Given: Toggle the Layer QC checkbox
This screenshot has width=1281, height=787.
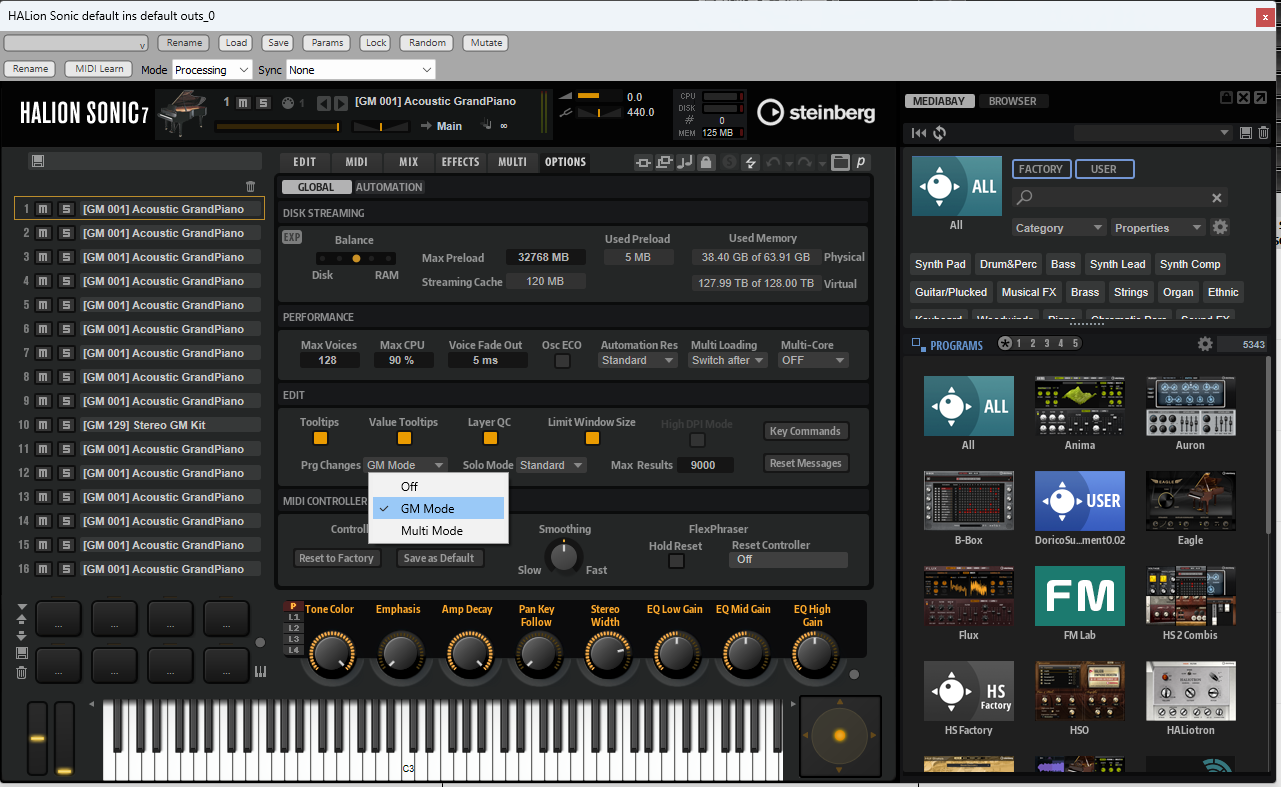Looking at the screenshot, I should click(x=490, y=438).
